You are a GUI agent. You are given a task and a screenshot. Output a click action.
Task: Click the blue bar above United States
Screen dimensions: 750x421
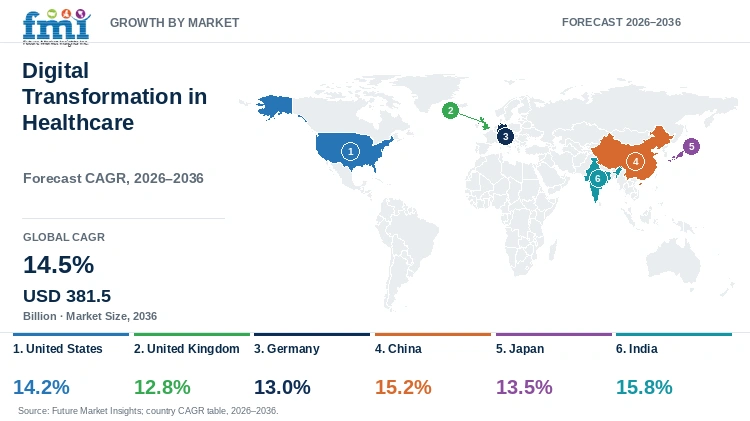coord(71,334)
